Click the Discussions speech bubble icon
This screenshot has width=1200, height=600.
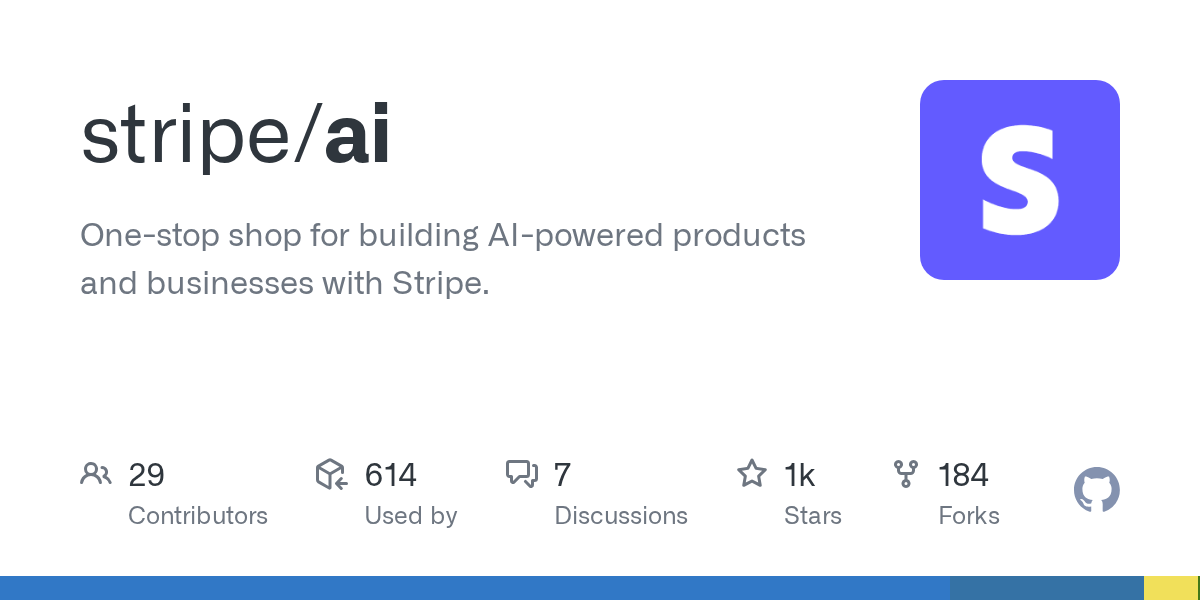coord(522,474)
